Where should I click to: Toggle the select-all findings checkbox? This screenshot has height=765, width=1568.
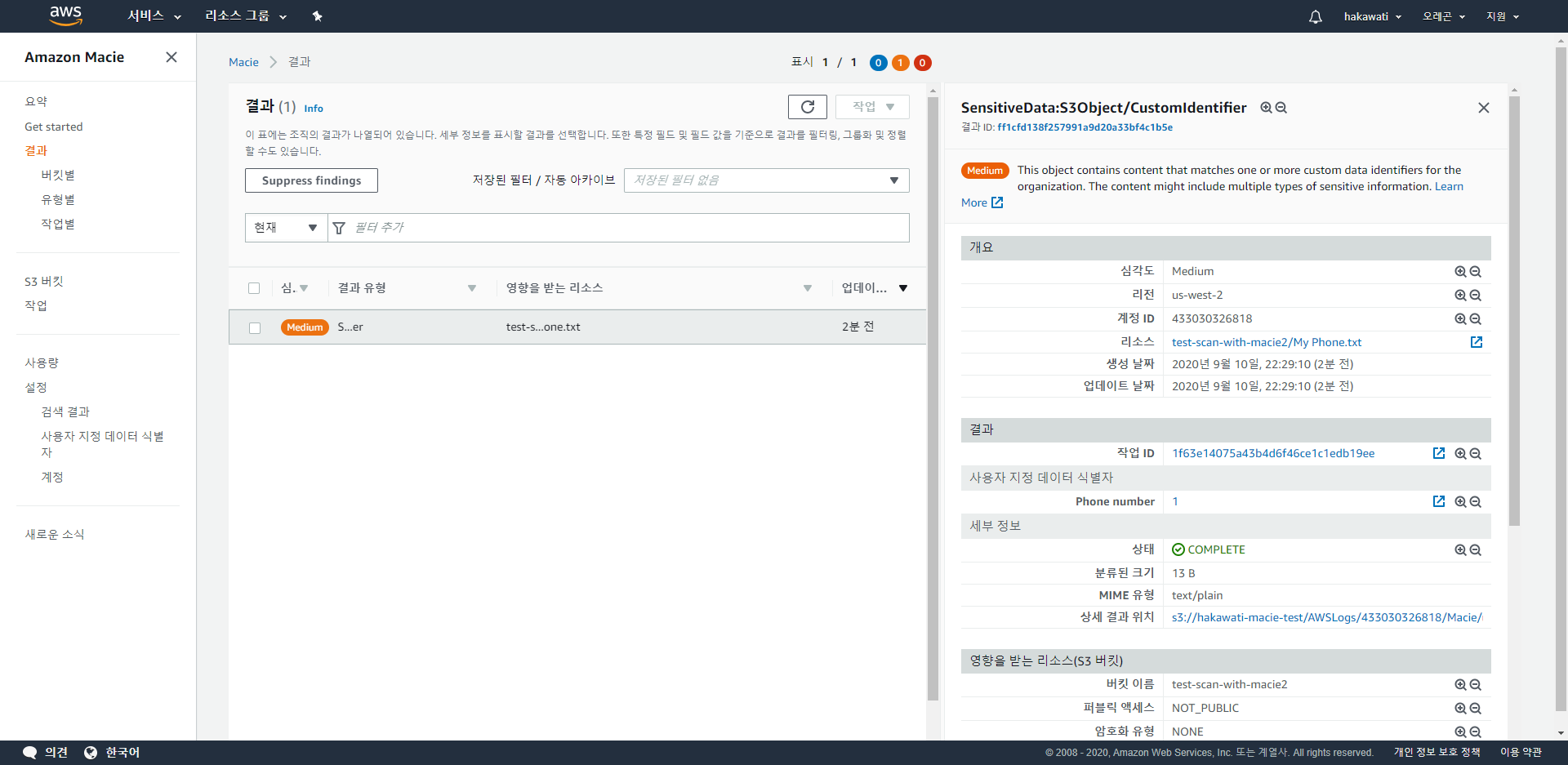pyautogui.click(x=254, y=288)
